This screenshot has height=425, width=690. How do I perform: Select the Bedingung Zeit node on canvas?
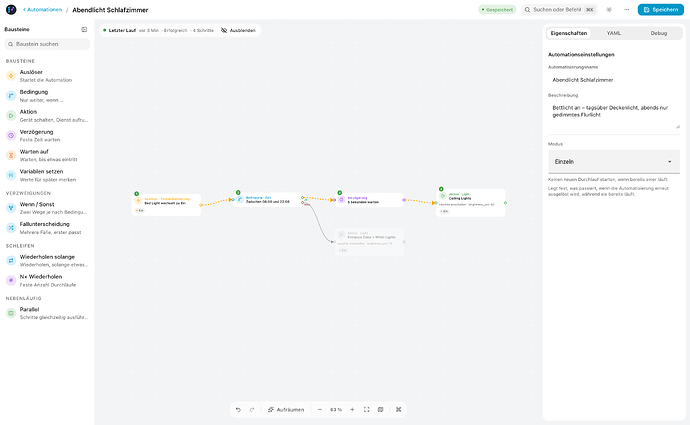[268, 199]
